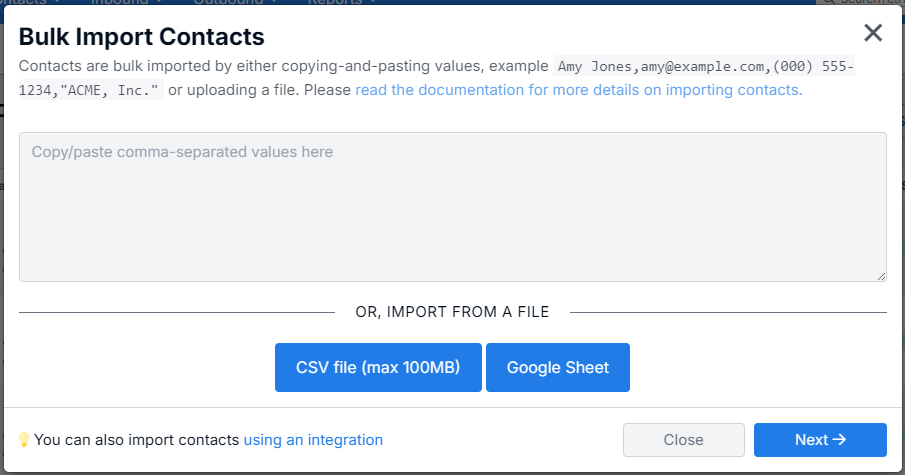Choose CSV file (max 100MB) upload

click(x=378, y=367)
